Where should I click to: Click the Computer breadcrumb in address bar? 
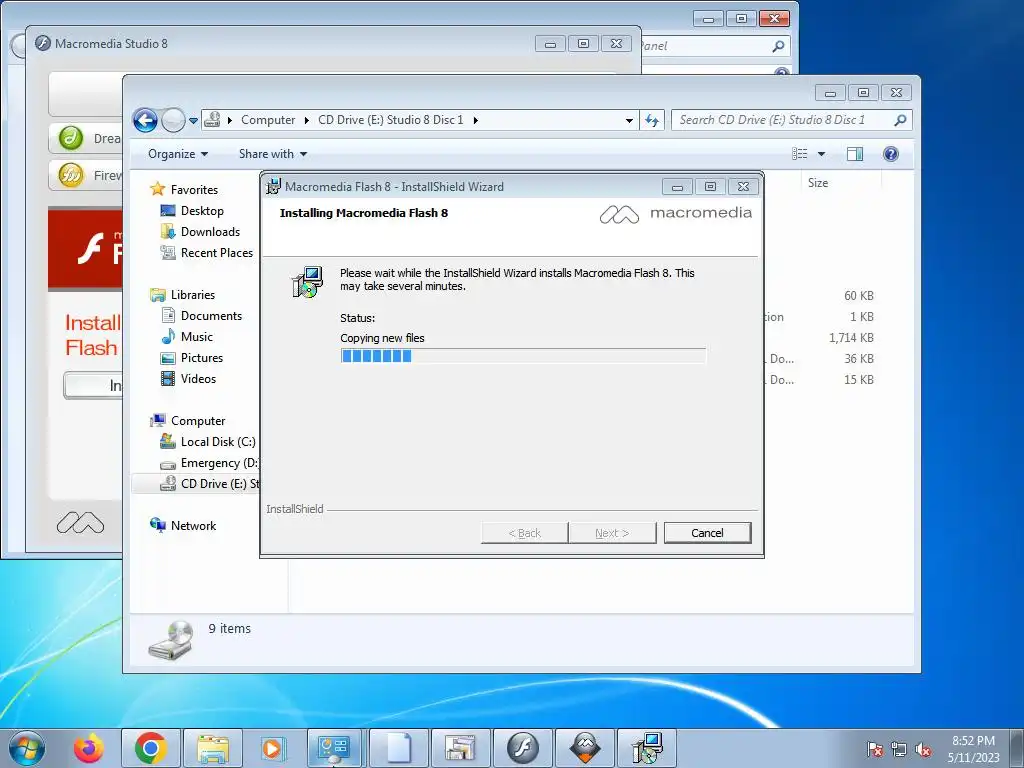(268, 120)
